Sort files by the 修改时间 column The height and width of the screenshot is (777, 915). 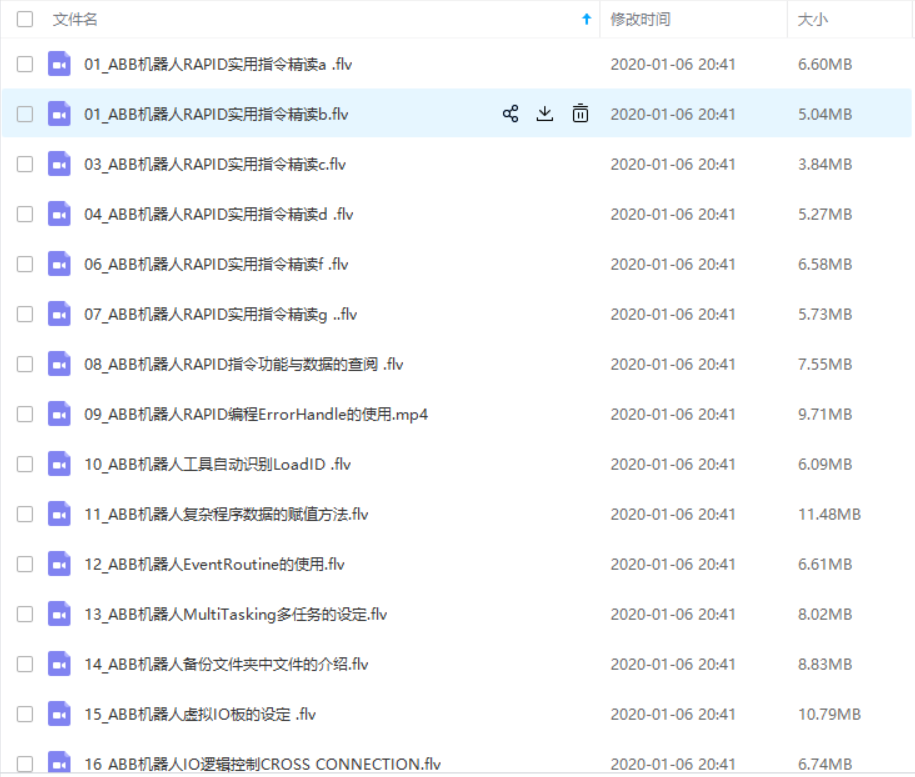coord(638,18)
